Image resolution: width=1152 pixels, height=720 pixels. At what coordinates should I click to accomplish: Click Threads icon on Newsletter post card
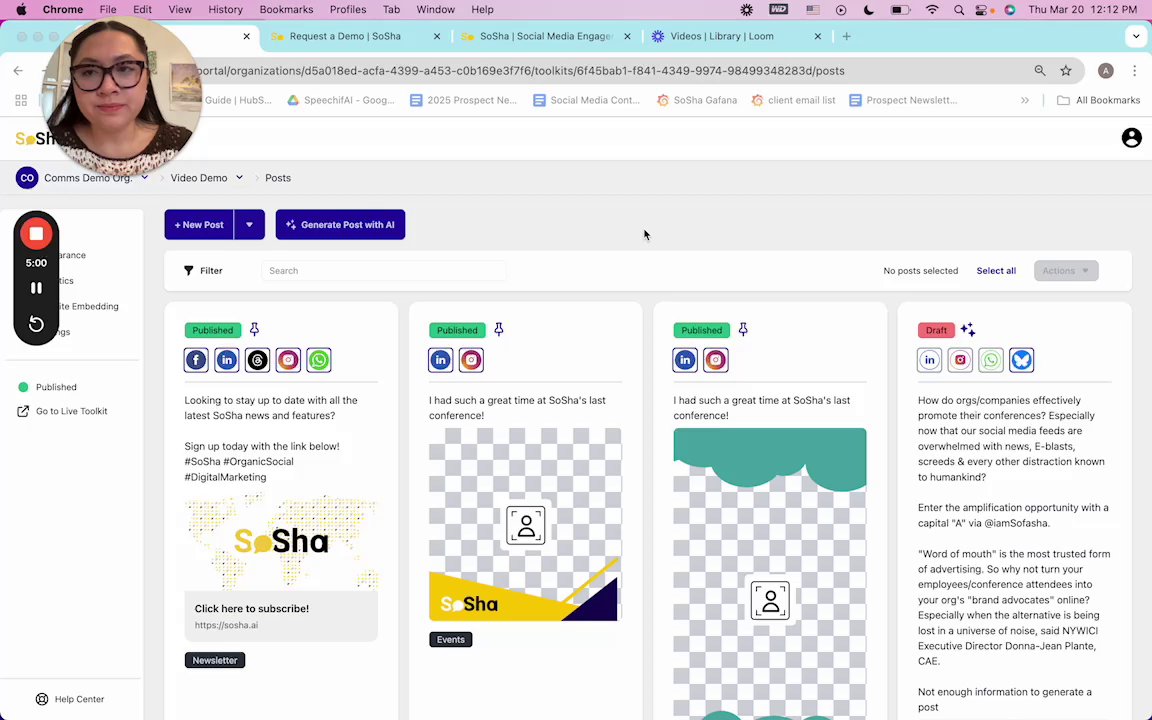point(257,360)
